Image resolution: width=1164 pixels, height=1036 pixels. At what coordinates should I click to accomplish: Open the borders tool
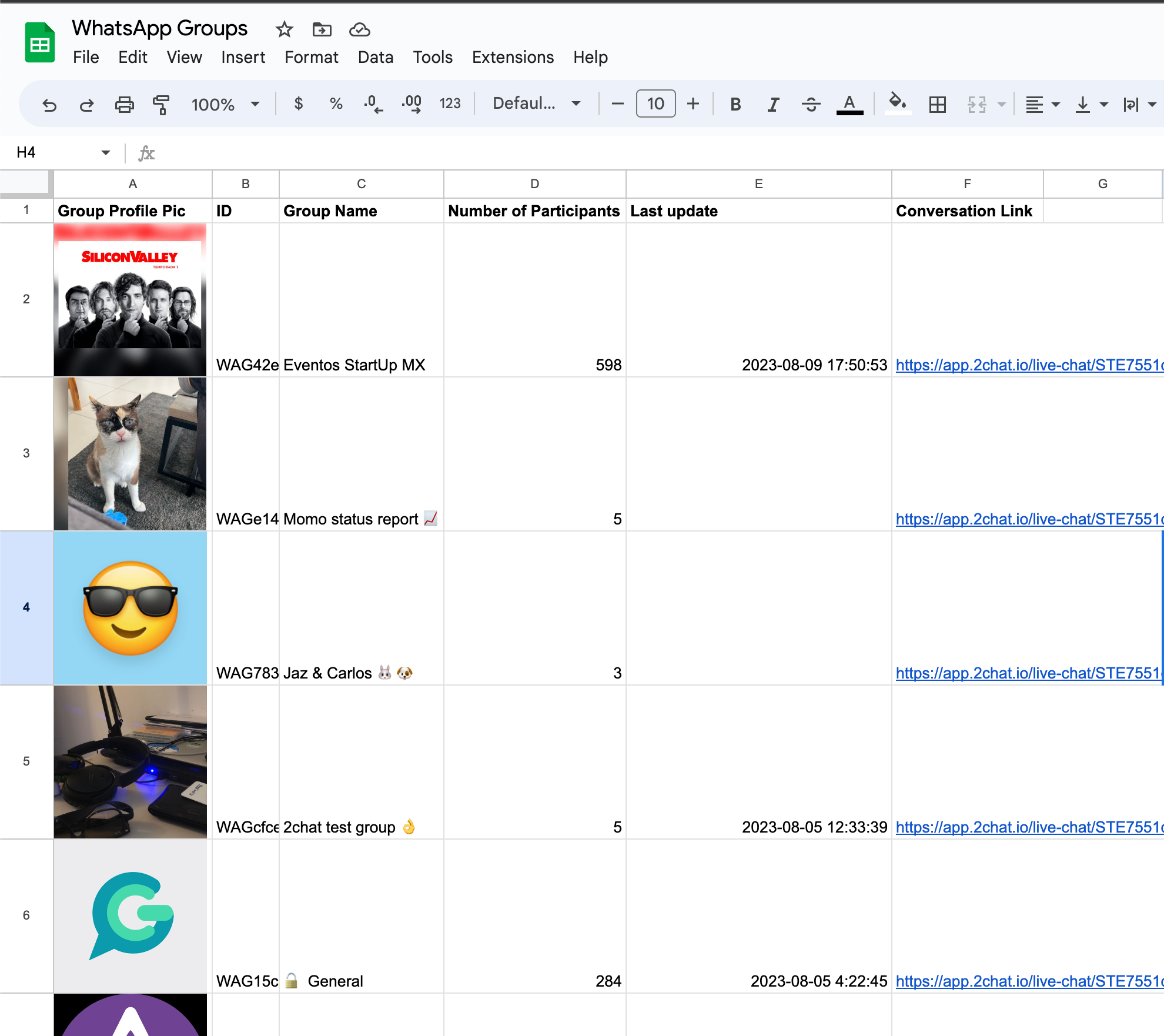click(x=937, y=105)
